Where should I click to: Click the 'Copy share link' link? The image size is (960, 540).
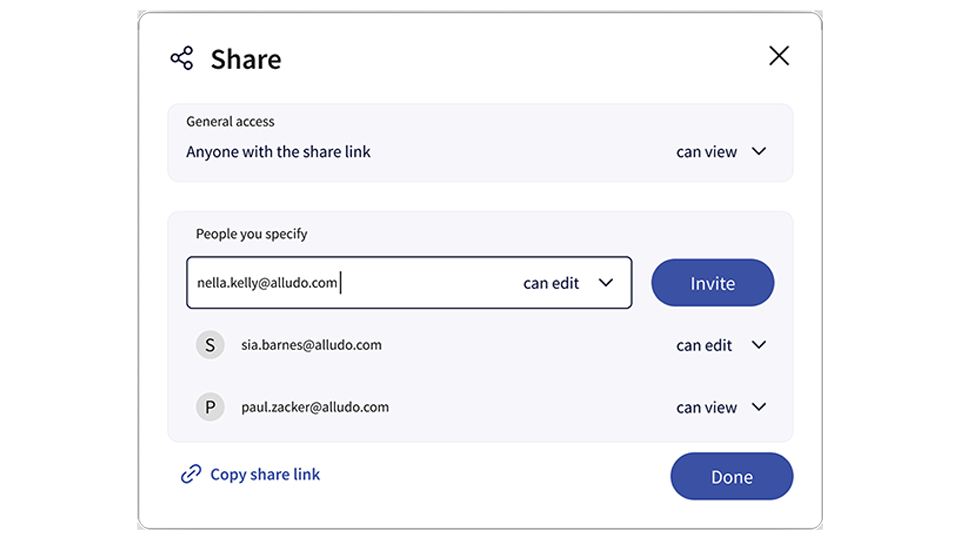[x=265, y=475]
